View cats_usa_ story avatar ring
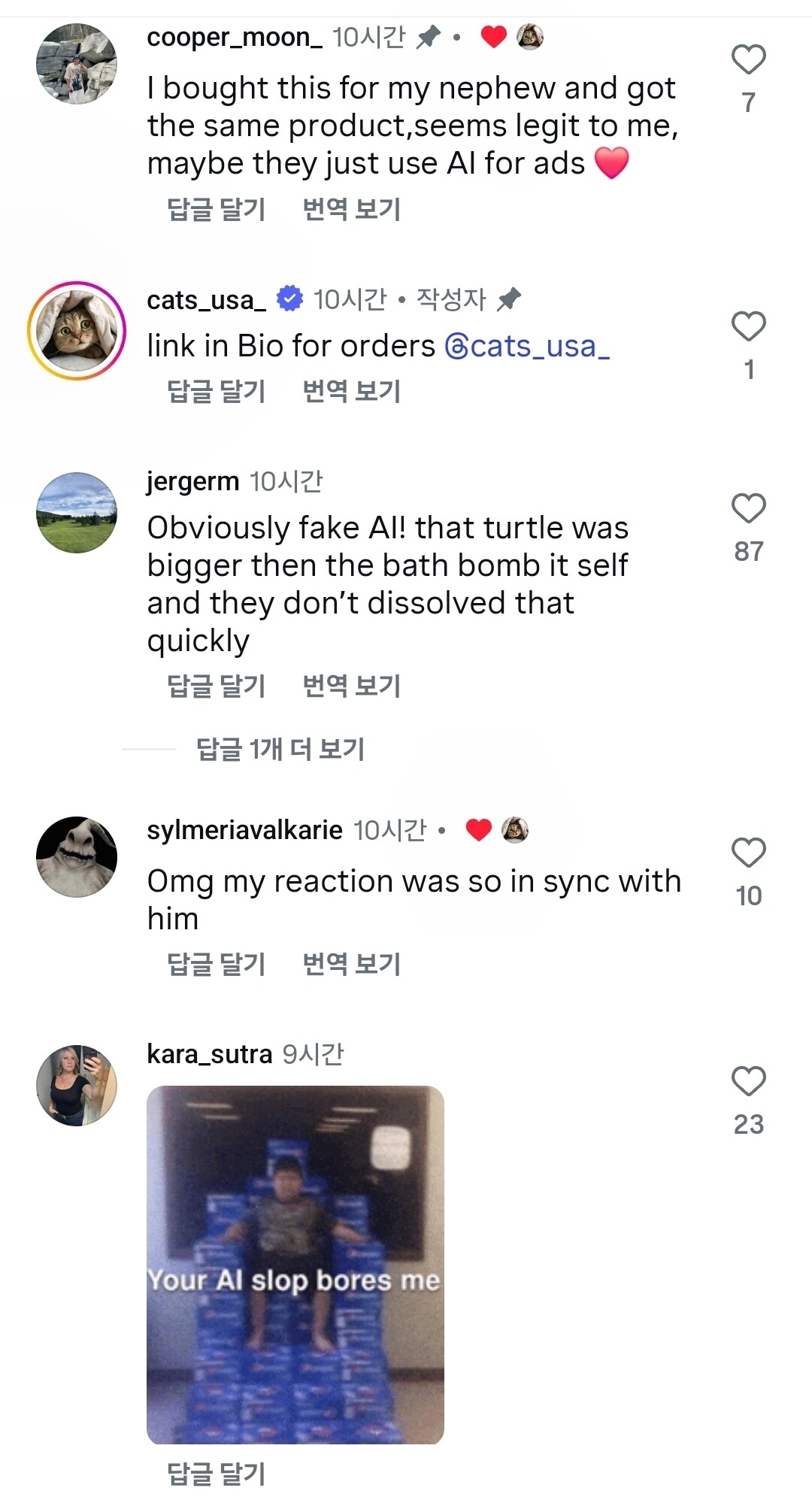 (77, 331)
